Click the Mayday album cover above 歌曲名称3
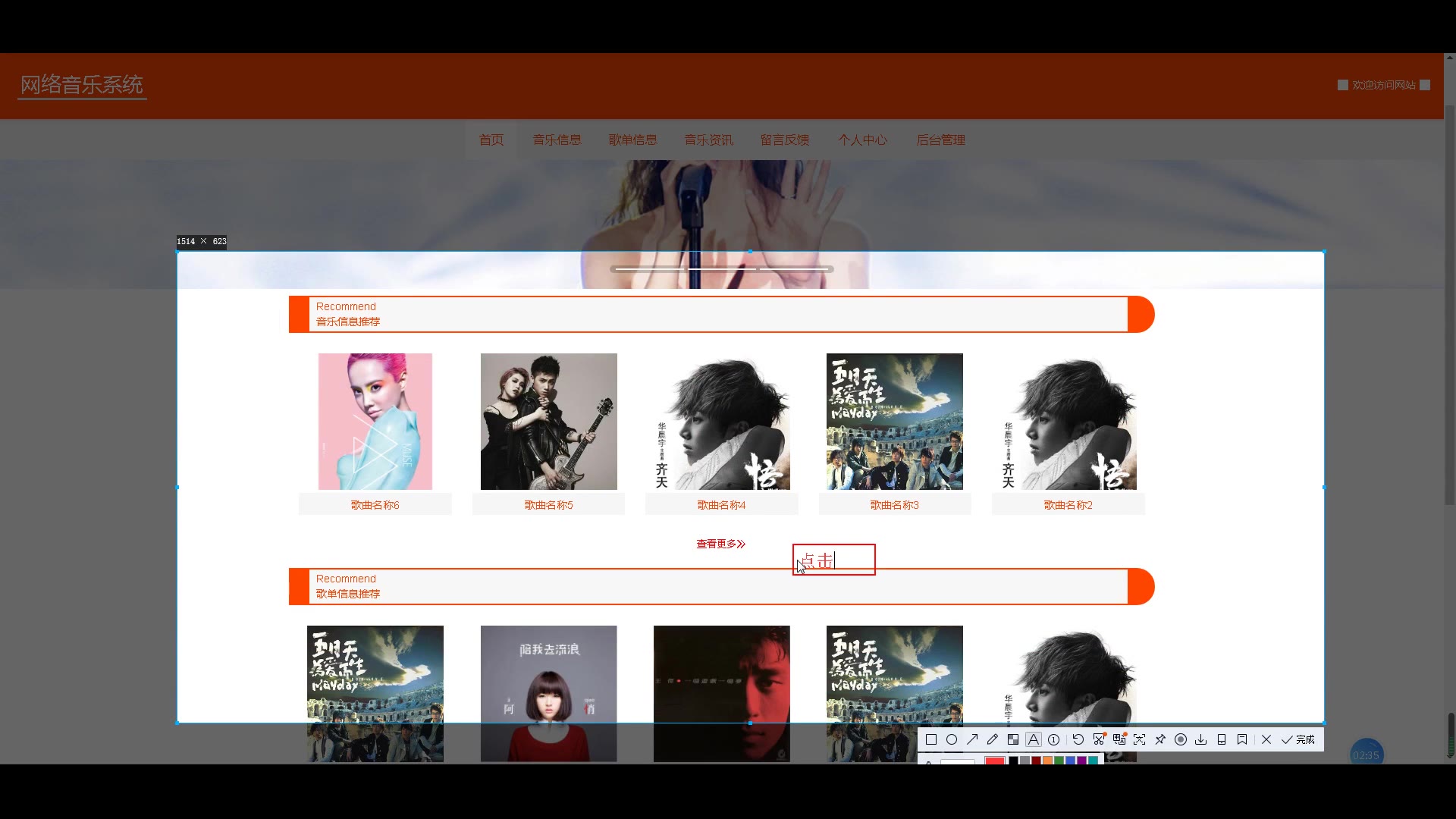The height and width of the screenshot is (819, 1456). coord(894,422)
